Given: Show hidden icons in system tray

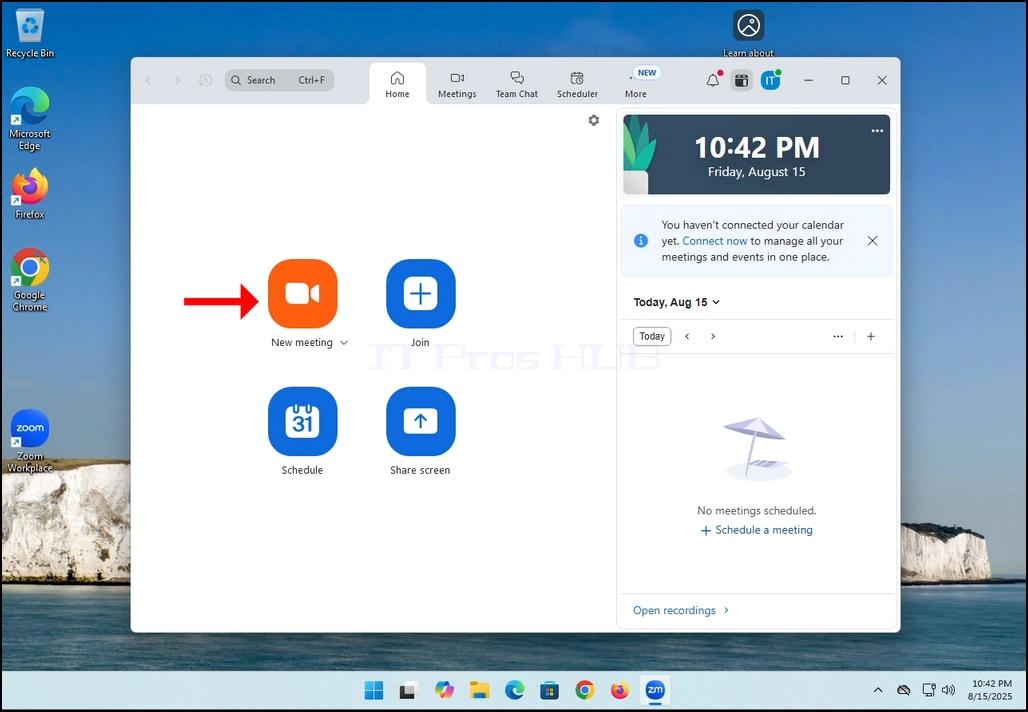Looking at the screenshot, I should (878, 690).
